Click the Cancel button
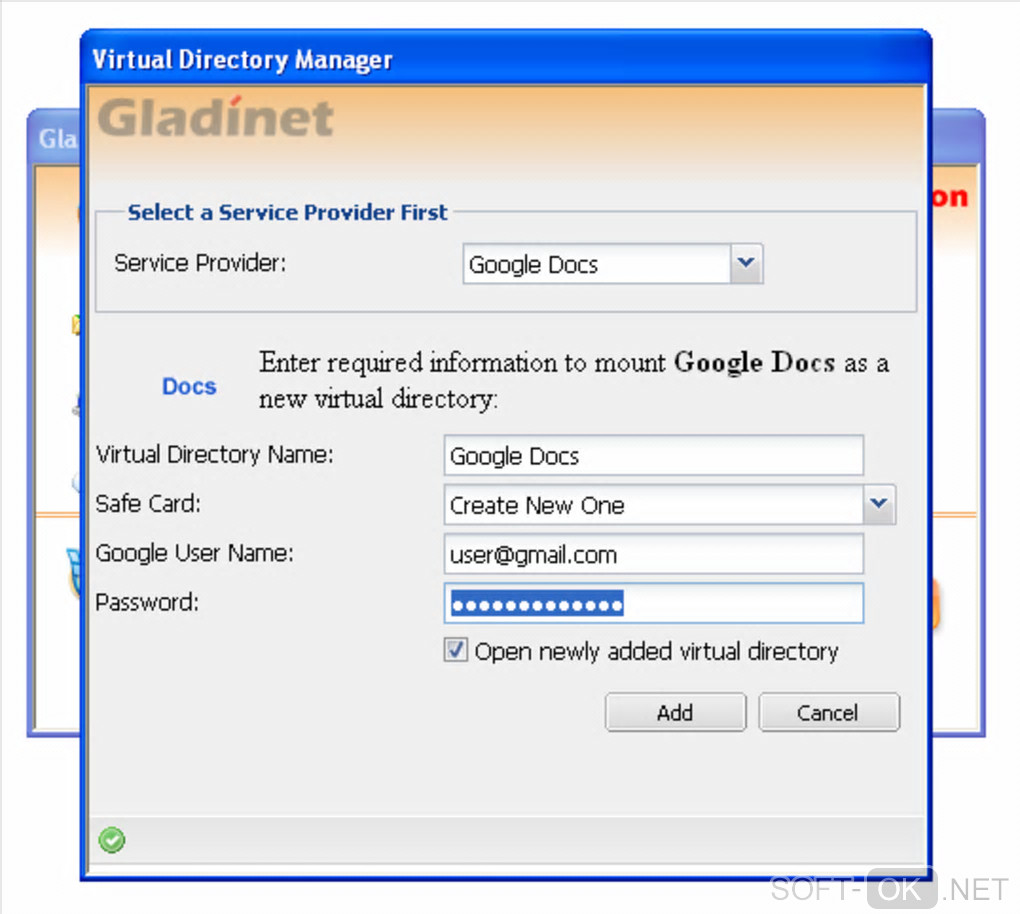1020x914 pixels. (x=829, y=712)
